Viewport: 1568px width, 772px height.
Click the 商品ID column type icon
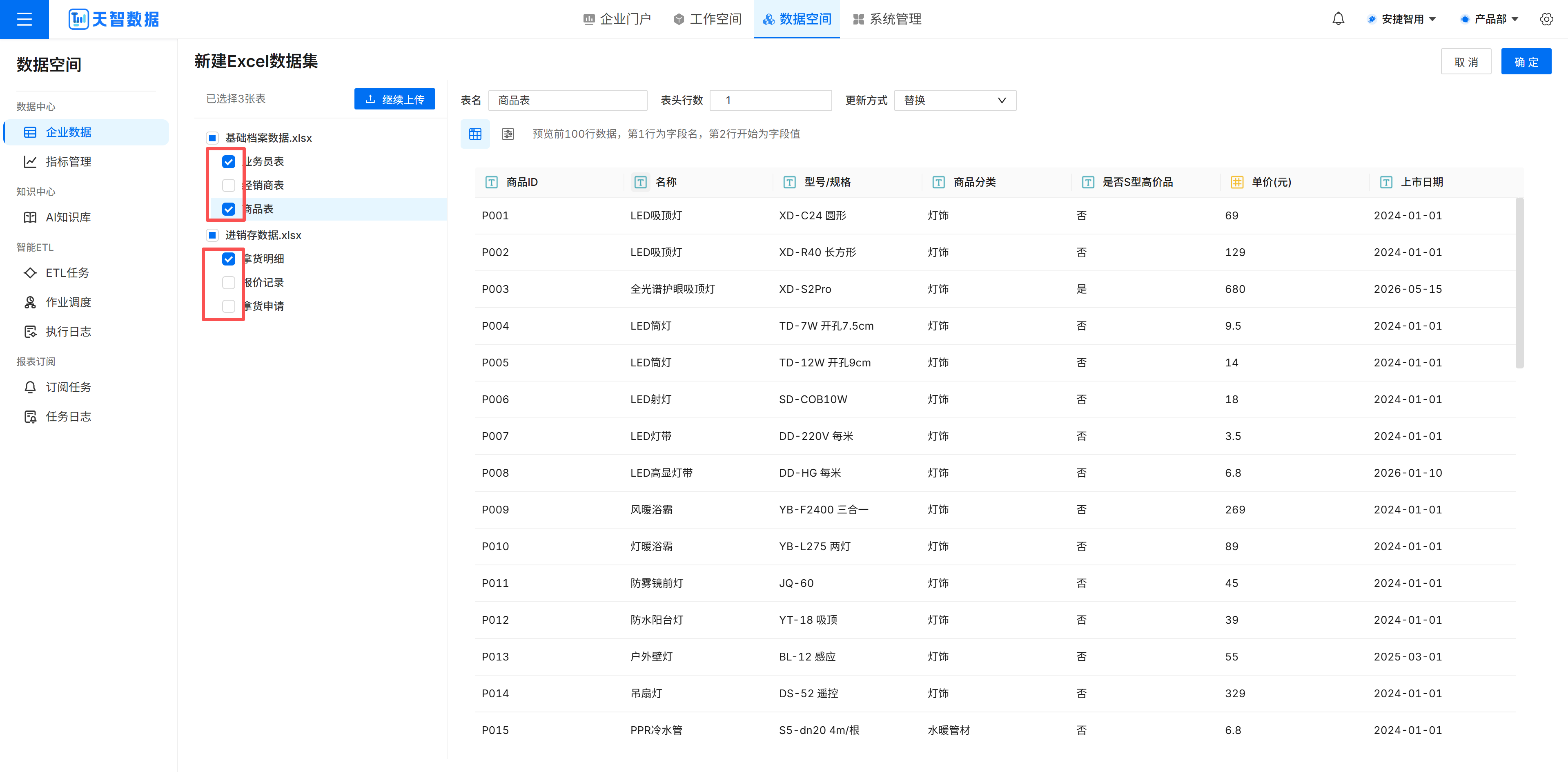tap(491, 182)
